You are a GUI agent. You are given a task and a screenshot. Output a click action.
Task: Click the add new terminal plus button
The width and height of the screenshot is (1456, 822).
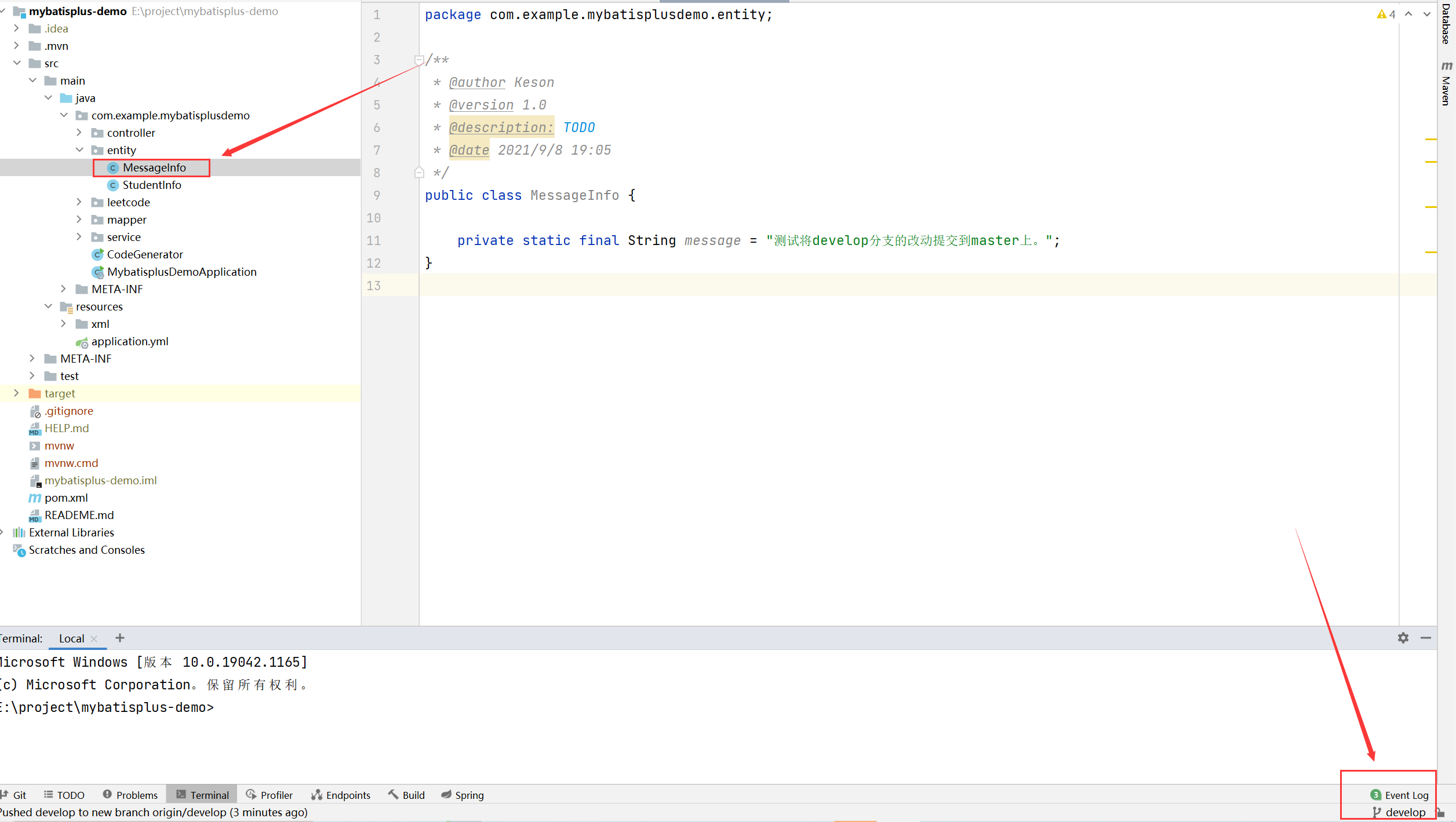120,638
